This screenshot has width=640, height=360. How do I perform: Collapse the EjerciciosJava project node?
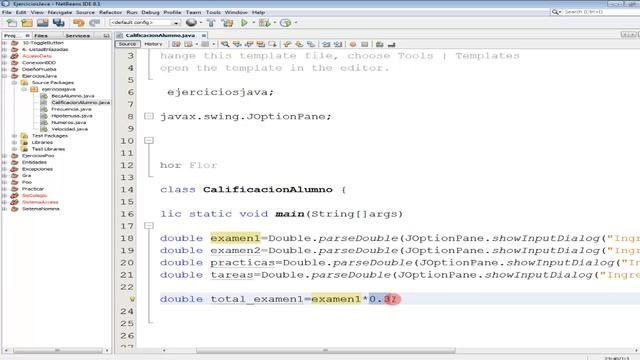coord(5,76)
